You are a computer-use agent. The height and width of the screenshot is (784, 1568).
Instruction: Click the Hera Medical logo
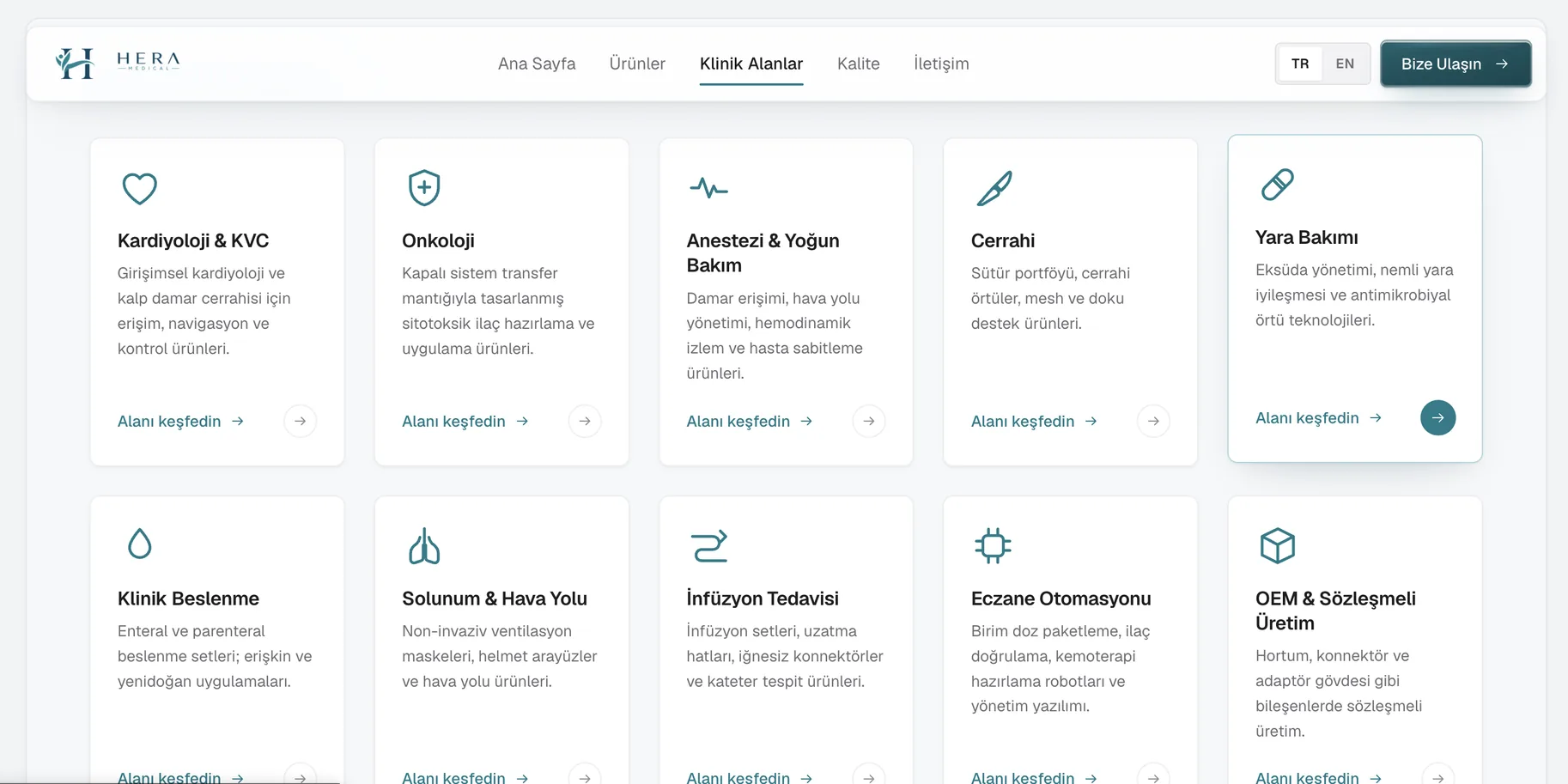(x=118, y=64)
